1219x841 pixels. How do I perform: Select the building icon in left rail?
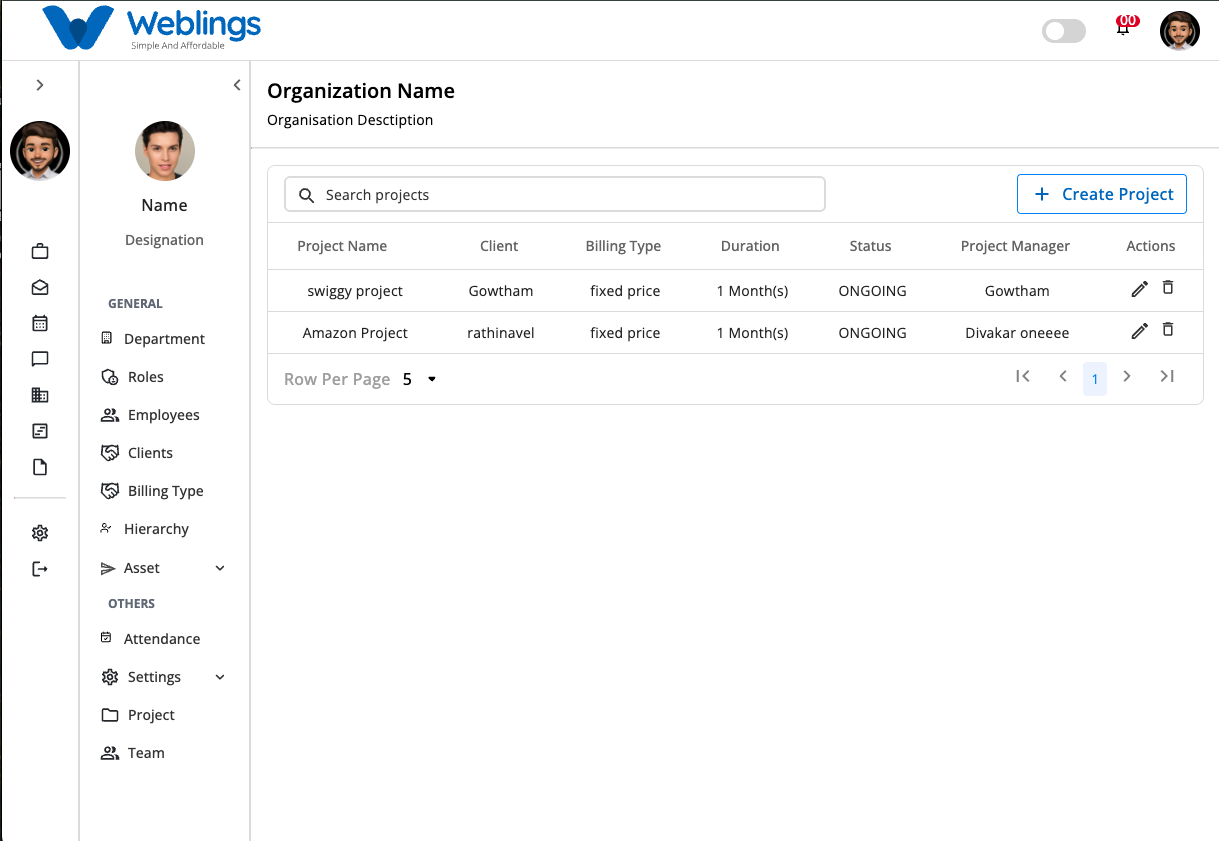40,395
